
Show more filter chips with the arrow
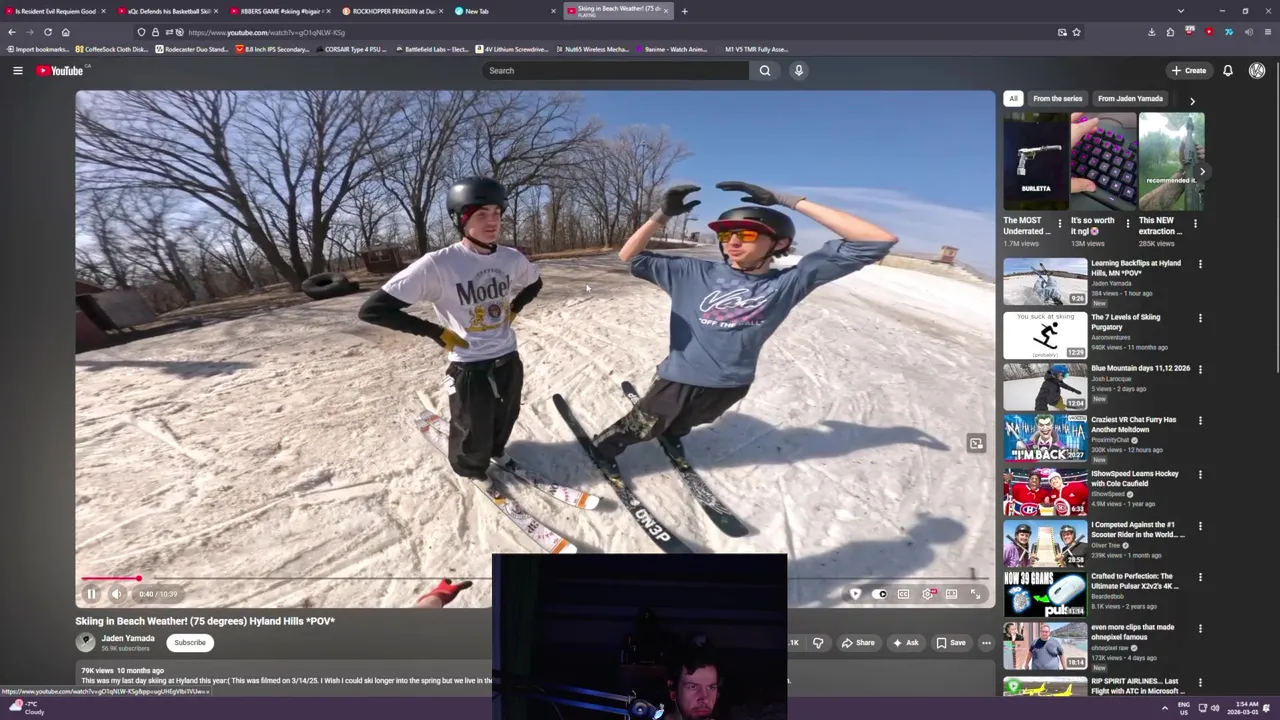pos(1192,100)
